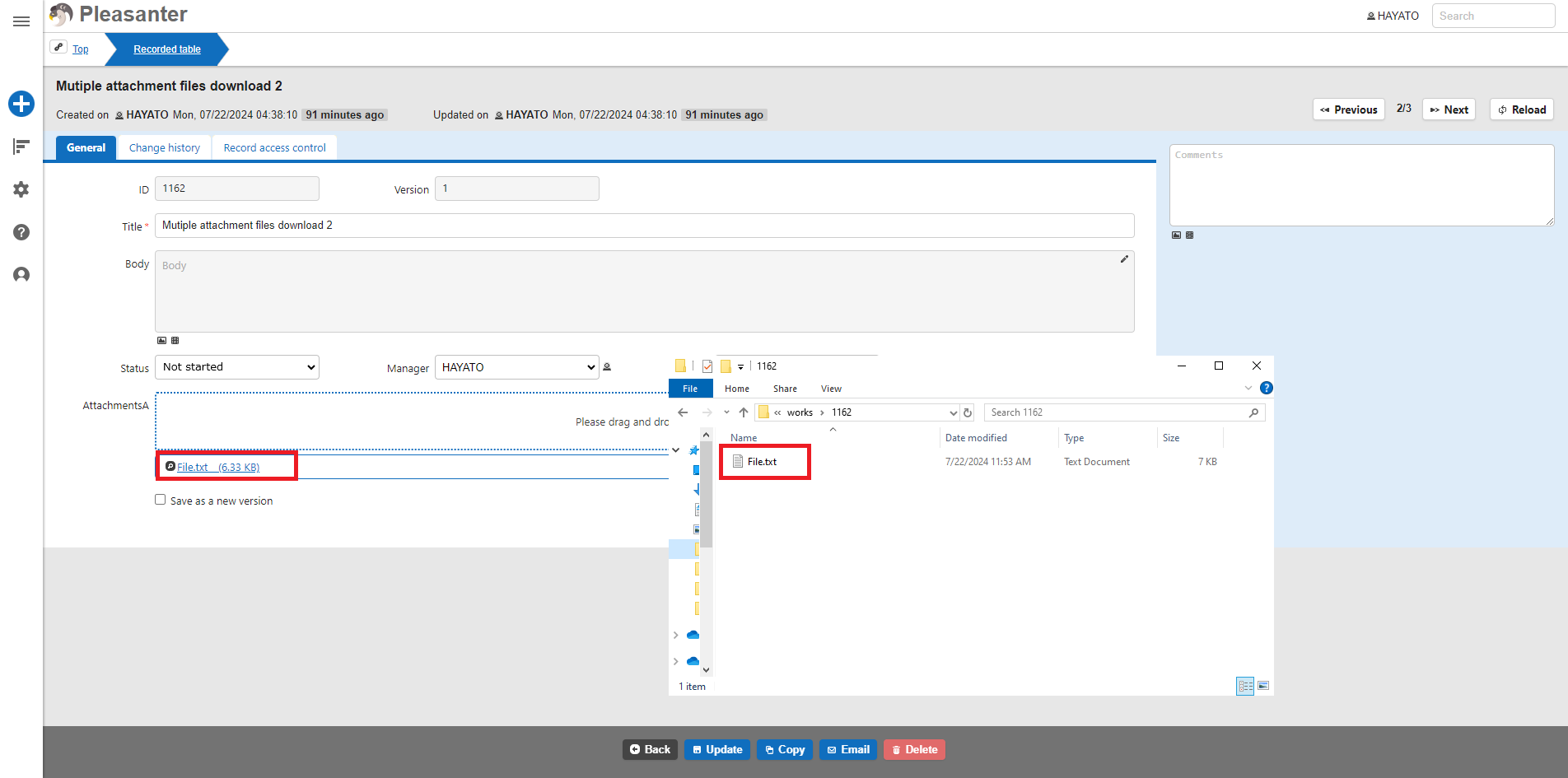Expand the first OneDrive tree node

676,635
